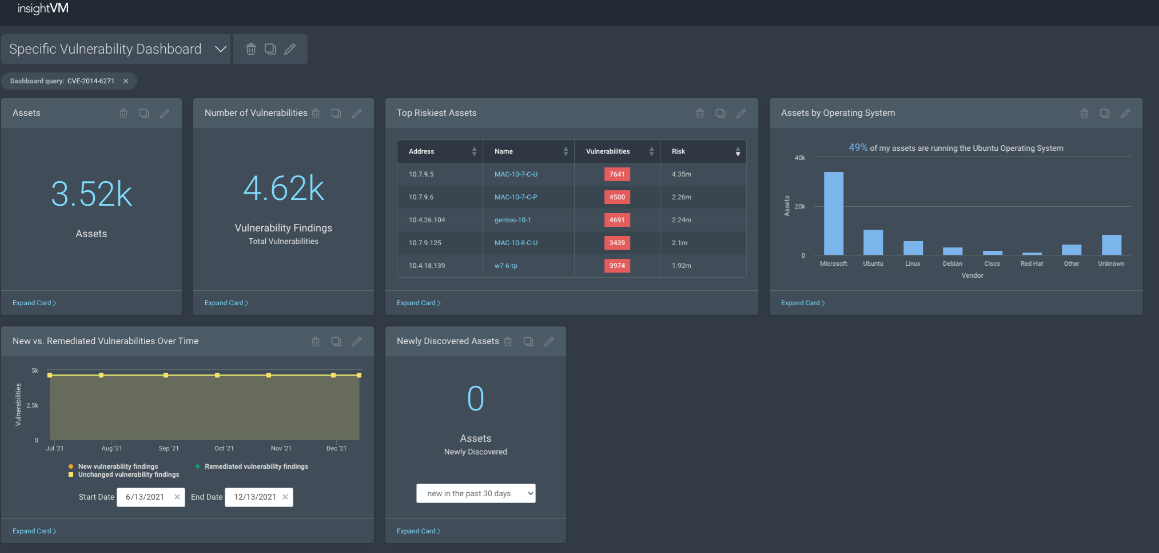This screenshot has height=553, width=1159.
Task: Delete the Specific Vulnerability Dashboard via trash icon
Action: click(x=251, y=49)
